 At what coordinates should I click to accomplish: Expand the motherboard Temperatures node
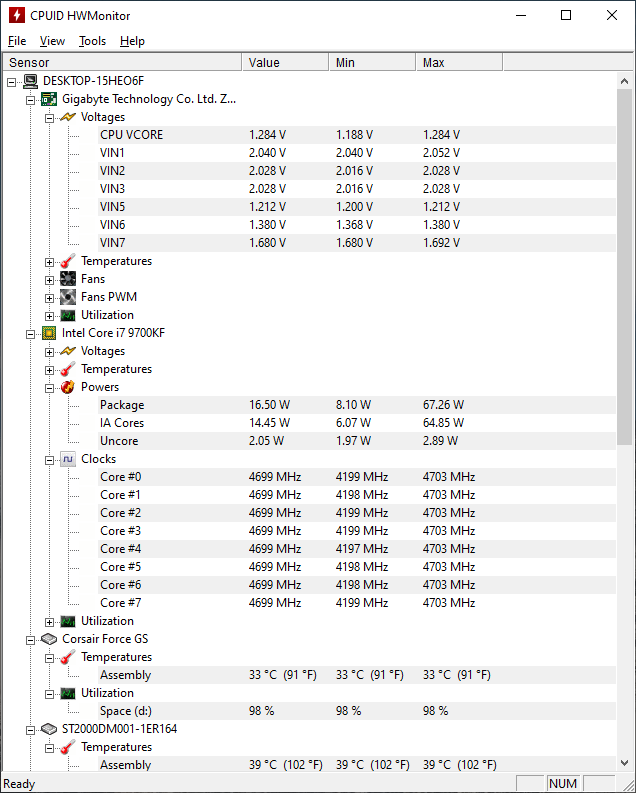click(x=49, y=262)
